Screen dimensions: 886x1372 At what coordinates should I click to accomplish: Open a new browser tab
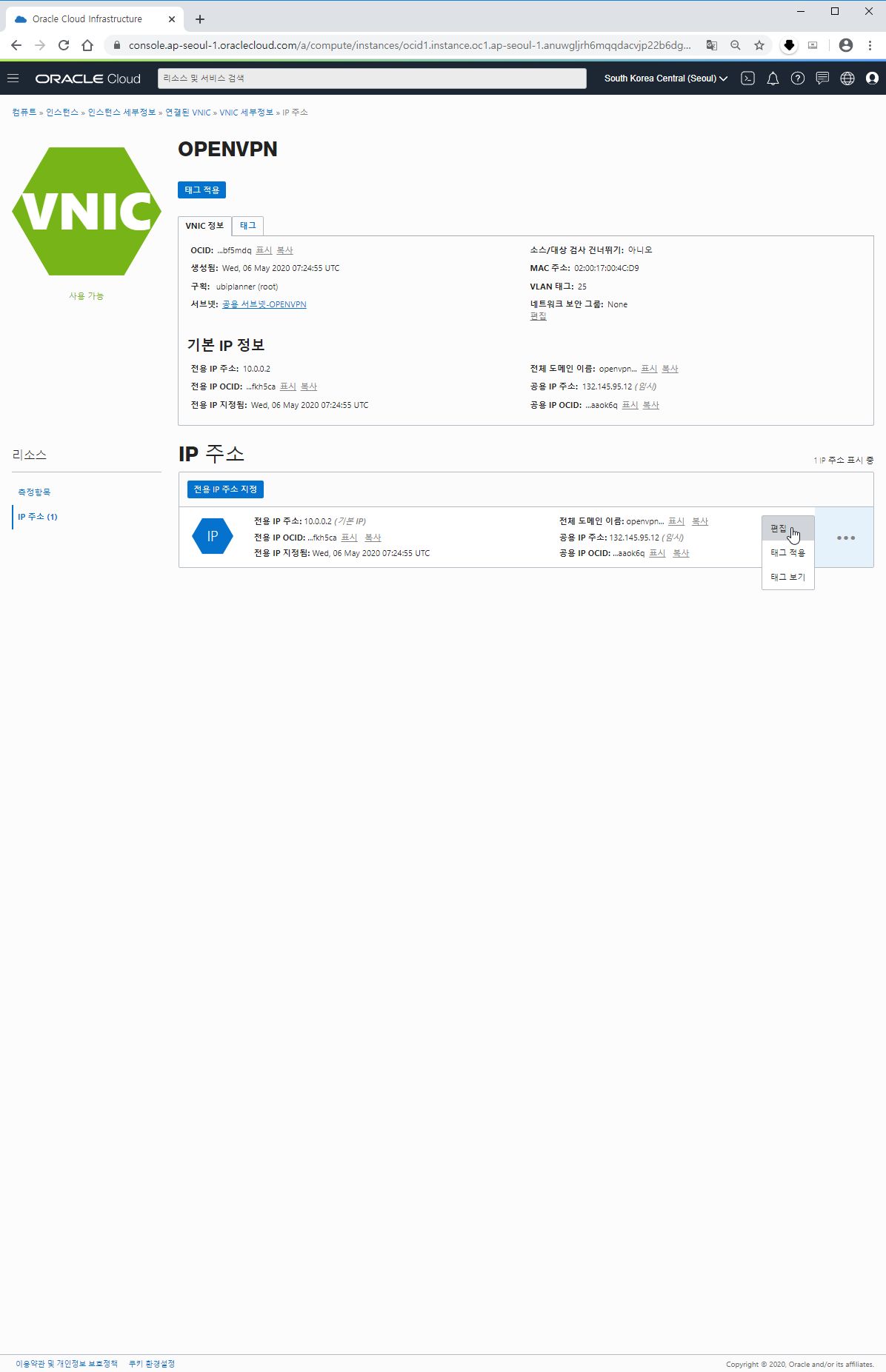[200, 19]
